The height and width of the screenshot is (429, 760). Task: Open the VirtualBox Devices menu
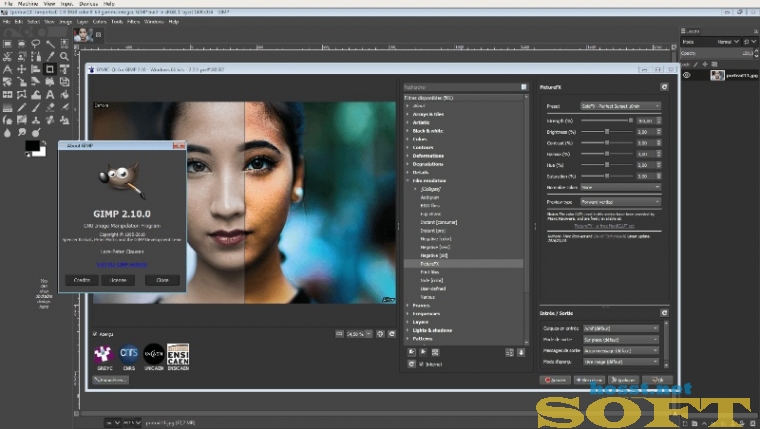click(88, 3)
